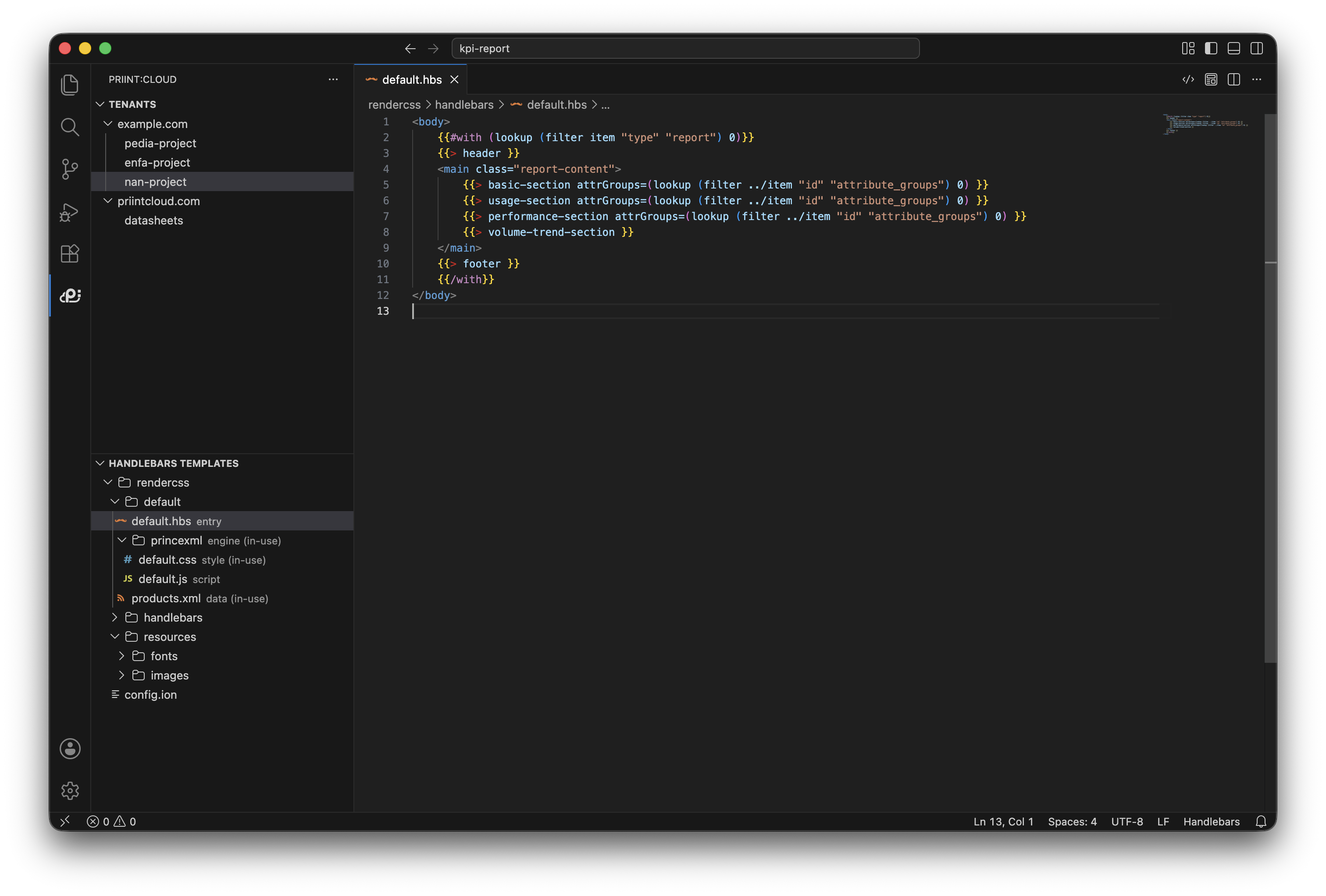Open default.css style file

(222, 559)
